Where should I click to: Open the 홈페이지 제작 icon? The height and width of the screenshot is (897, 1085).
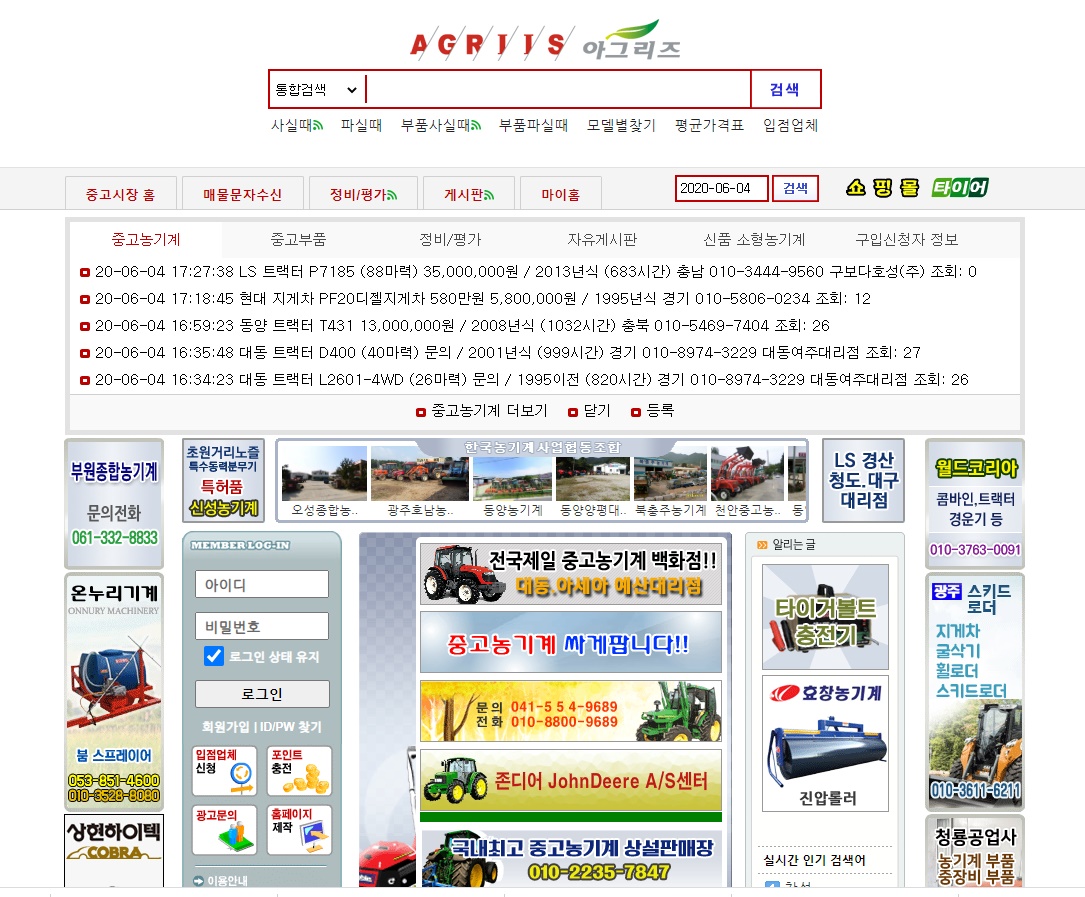point(300,829)
